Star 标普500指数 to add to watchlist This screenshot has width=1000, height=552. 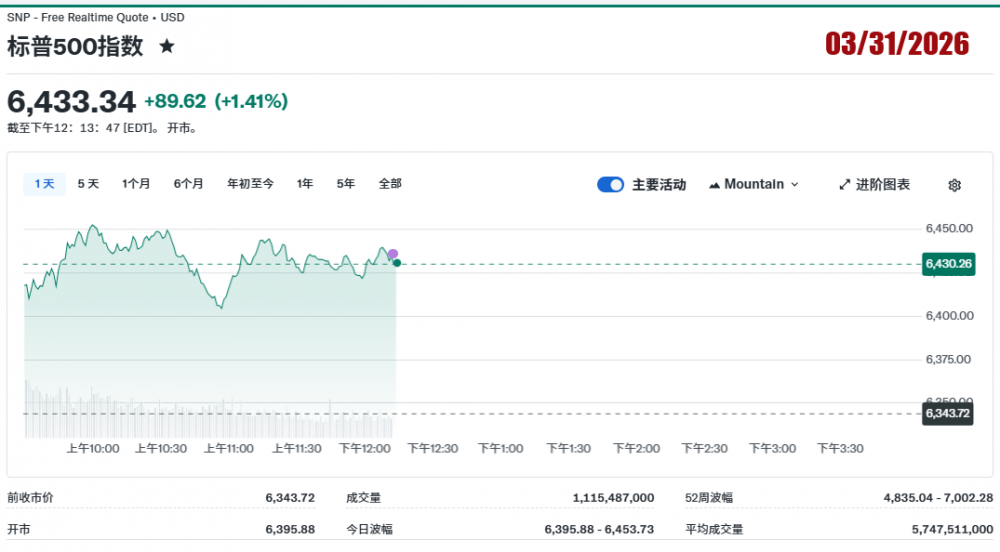click(x=167, y=46)
